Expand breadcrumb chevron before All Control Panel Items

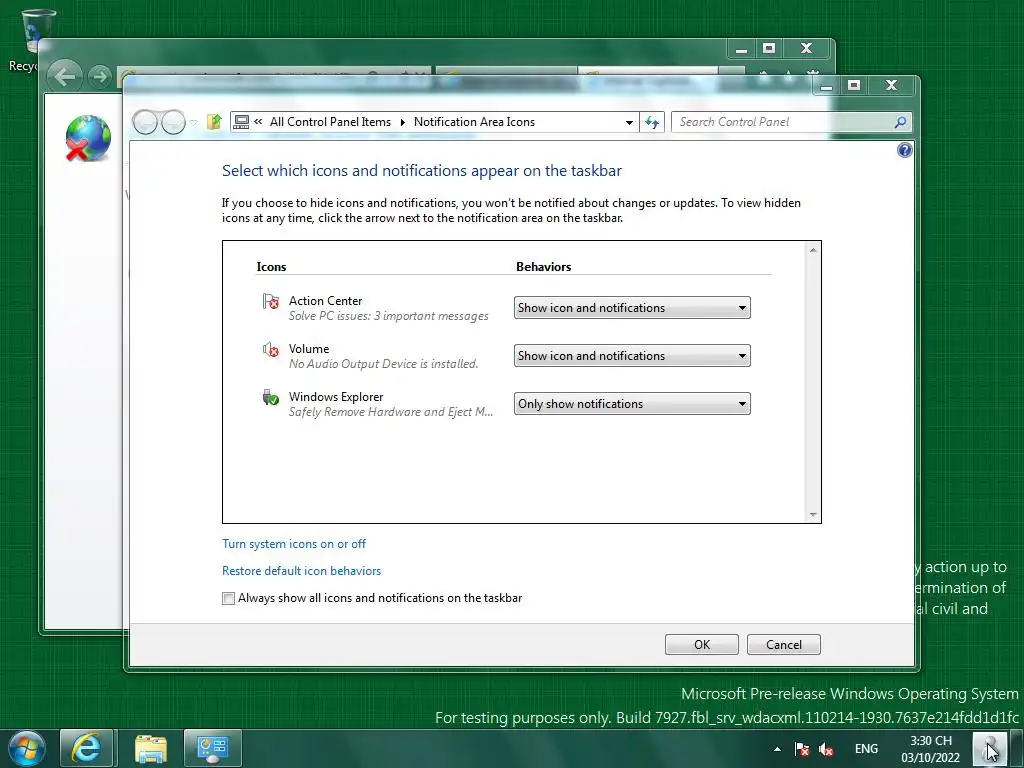tap(259, 121)
